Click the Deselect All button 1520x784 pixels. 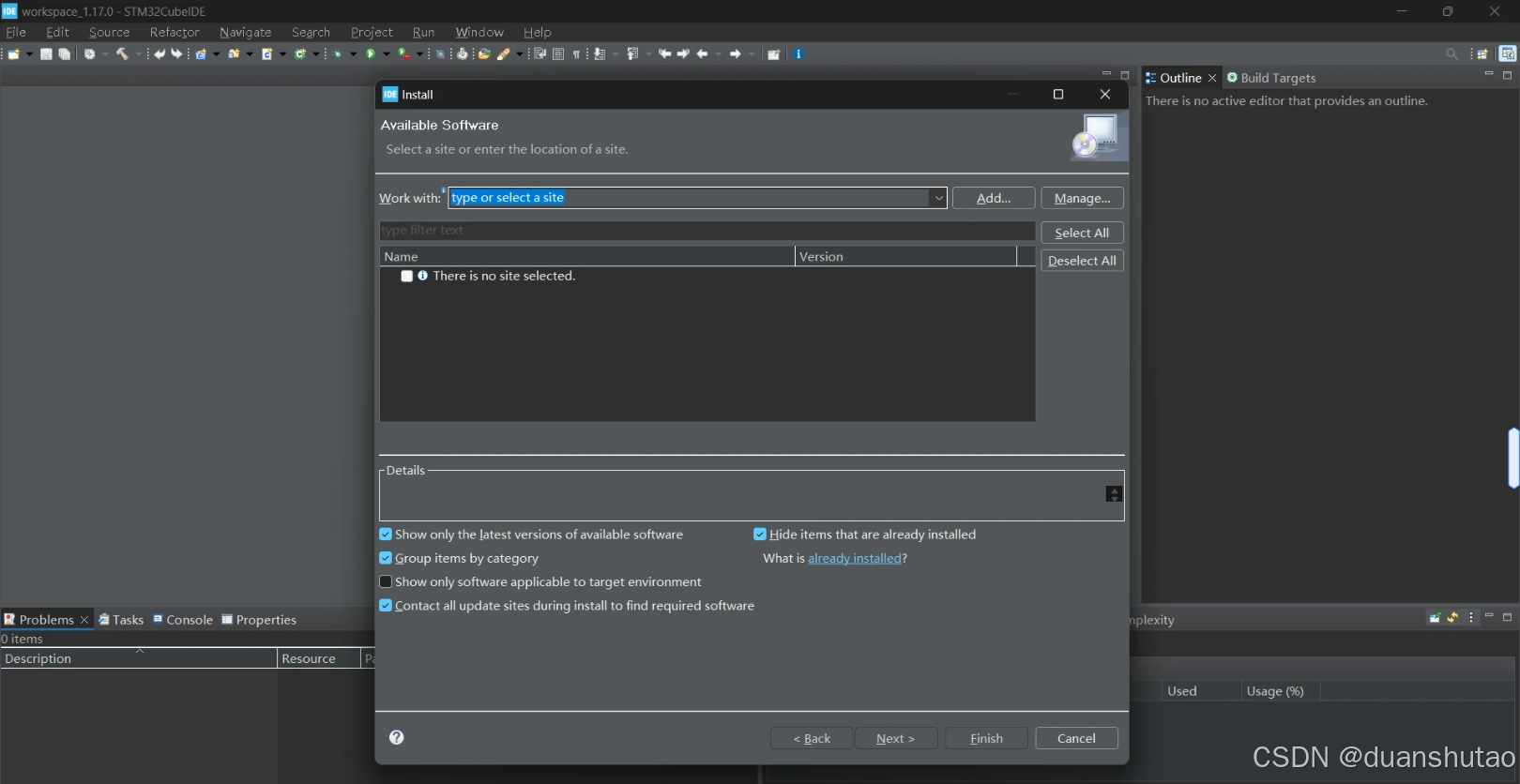click(x=1082, y=261)
